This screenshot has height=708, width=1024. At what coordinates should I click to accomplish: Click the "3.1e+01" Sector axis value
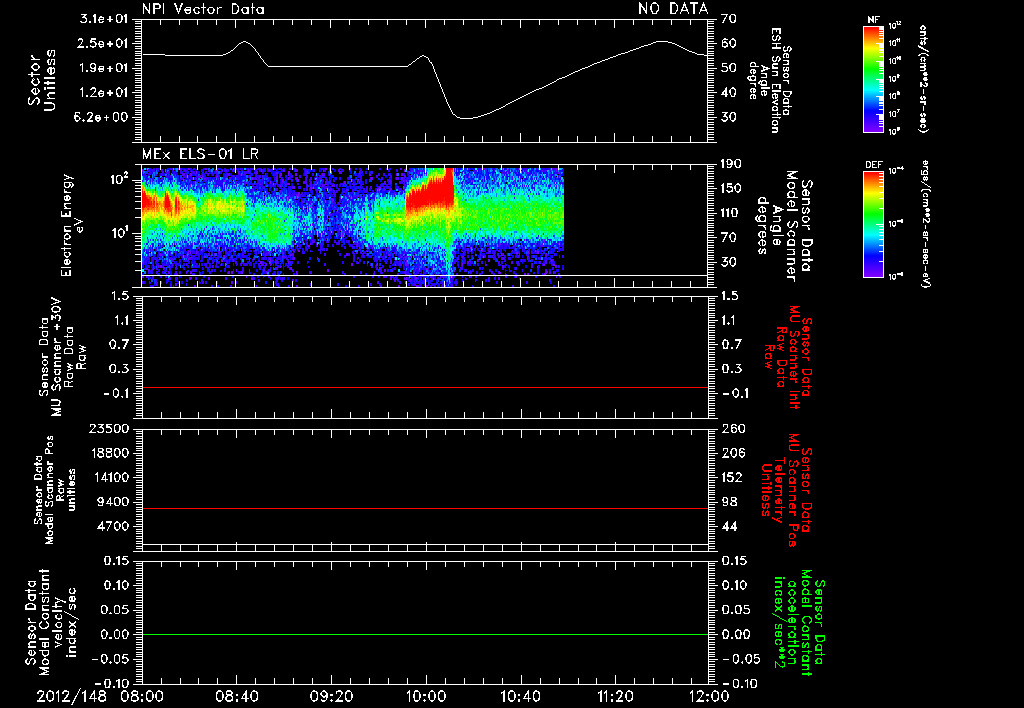click(103, 19)
